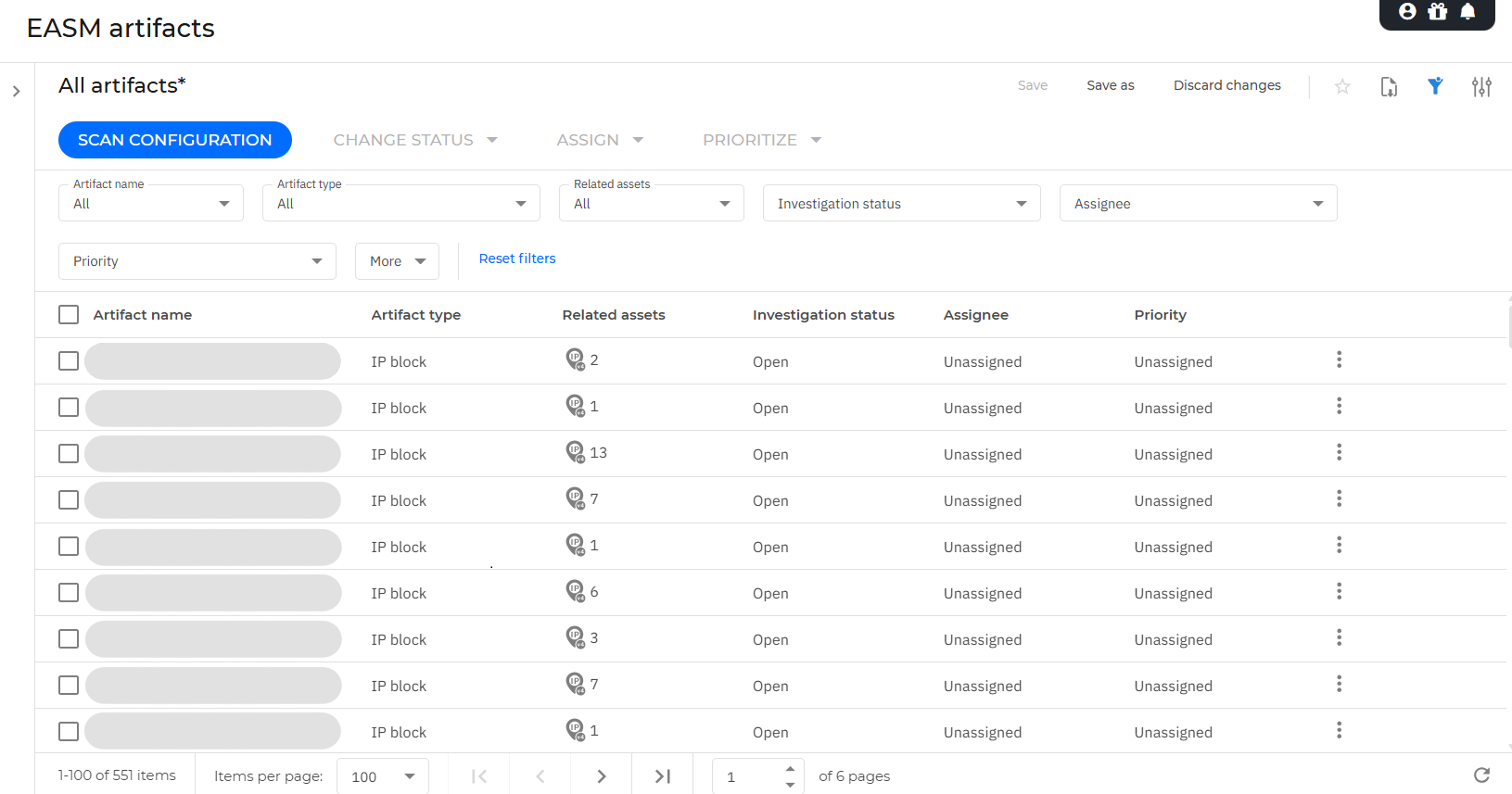Check the checkbox for the first IP block row
The width and height of the screenshot is (1512, 794).
click(69, 361)
